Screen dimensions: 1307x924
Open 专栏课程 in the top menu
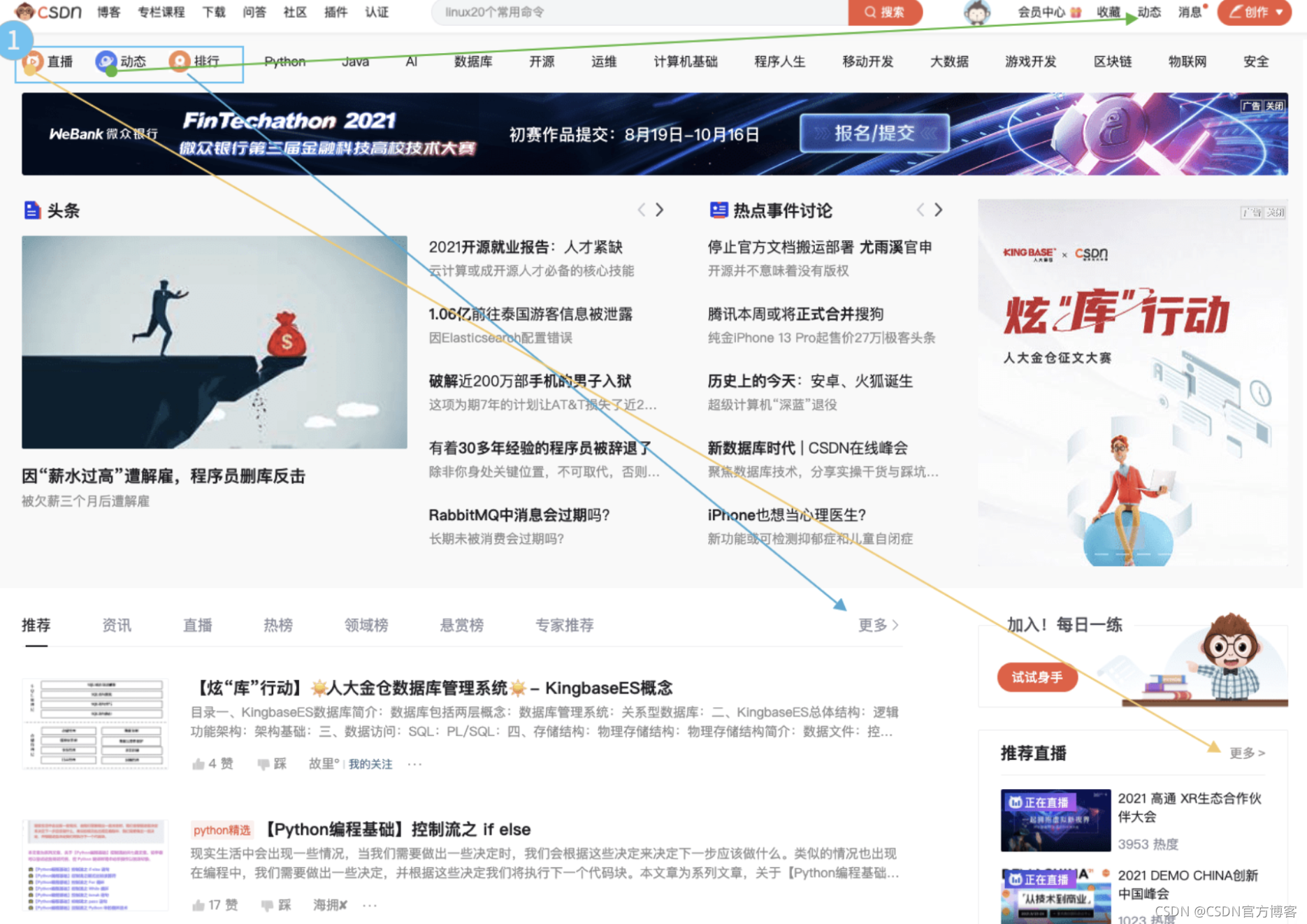tap(161, 12)
